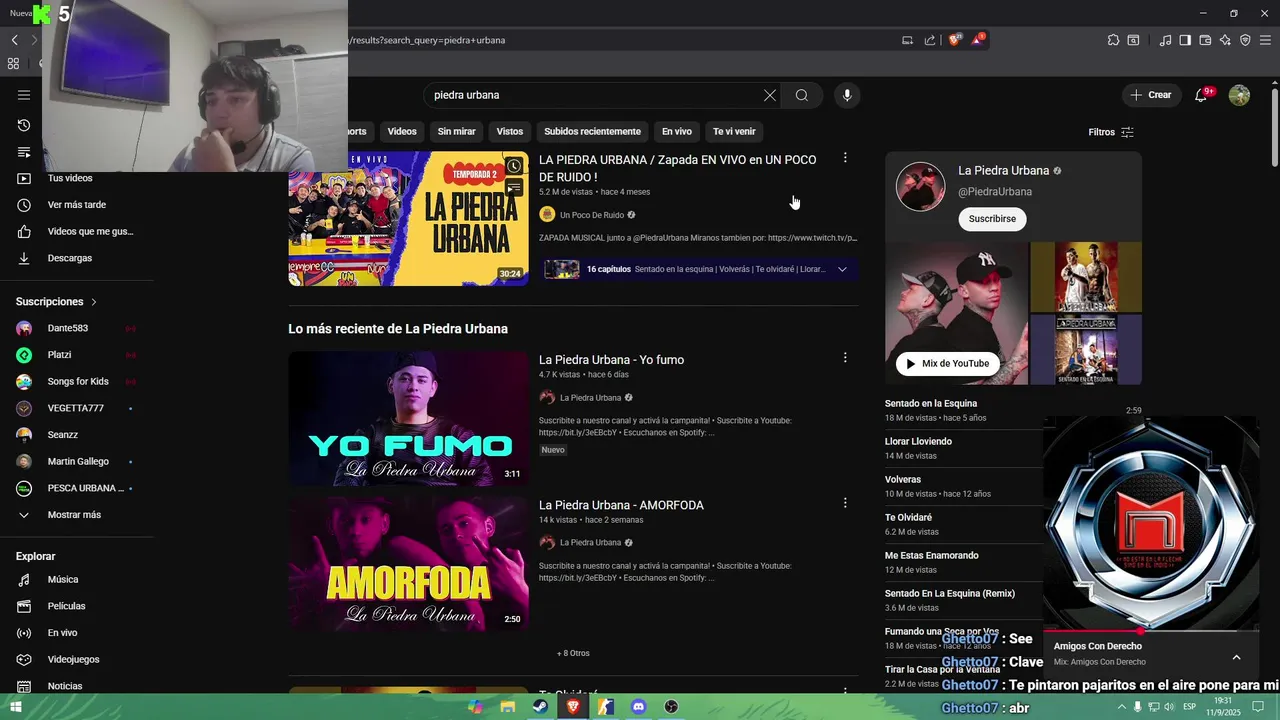Click the browser back arrow
Image resolution: width=1280 pixels, height=720 pixels.
coord(14,40)
